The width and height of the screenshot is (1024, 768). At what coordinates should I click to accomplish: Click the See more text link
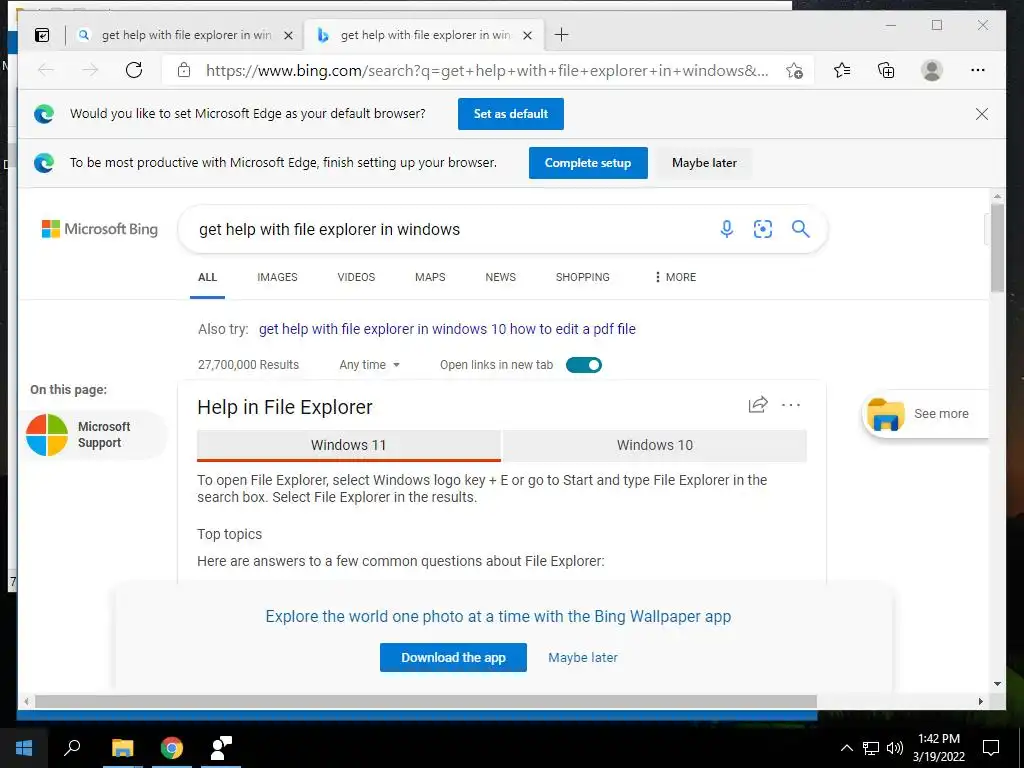941,414
